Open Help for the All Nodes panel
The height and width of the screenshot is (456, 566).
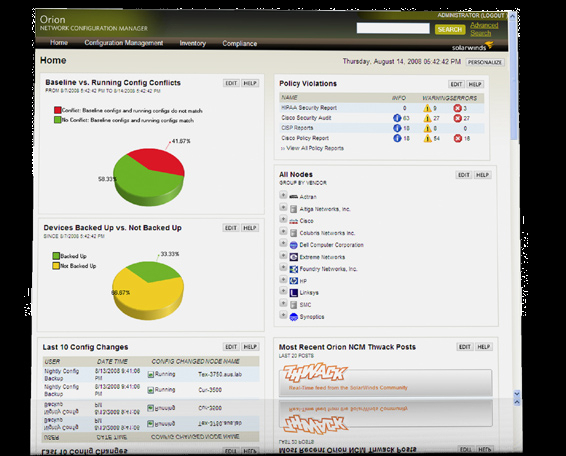pyautogui.click(x=482, y=175)
